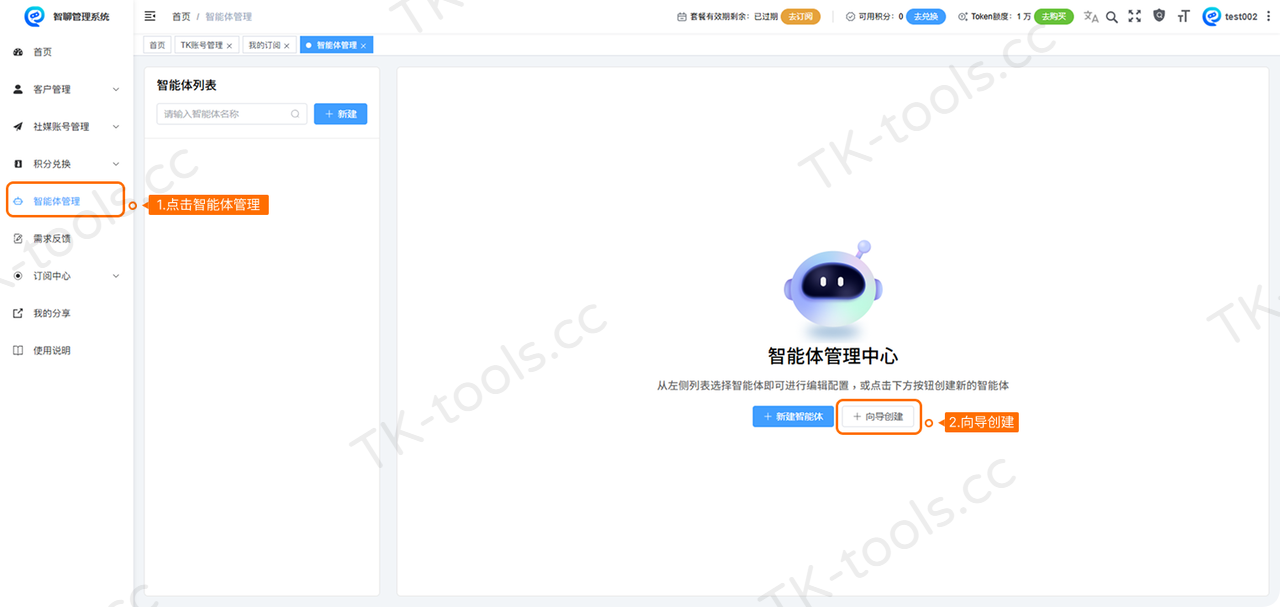The image size is (1280, 607).
Task: Click the 智能体列表 heading
Action: tap(187, 85)
